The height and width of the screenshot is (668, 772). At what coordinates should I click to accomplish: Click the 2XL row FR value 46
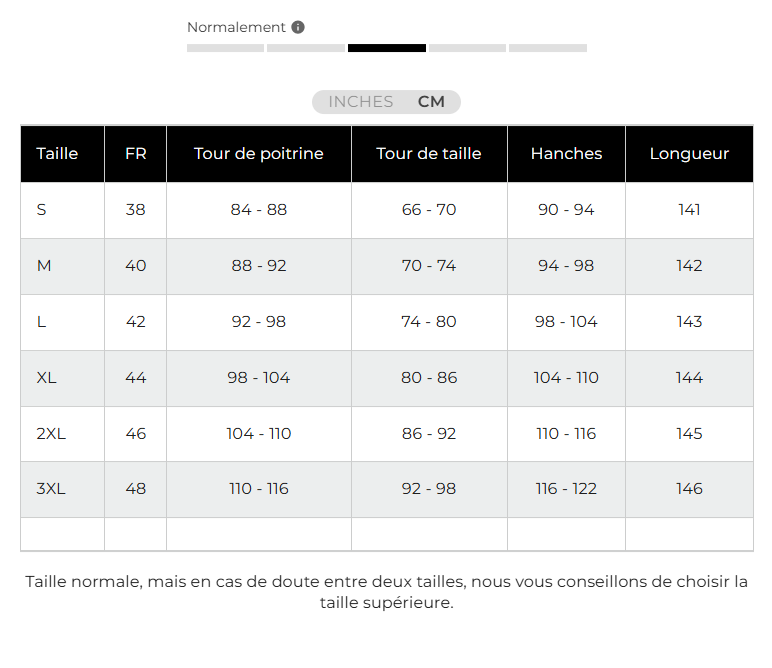136,434
